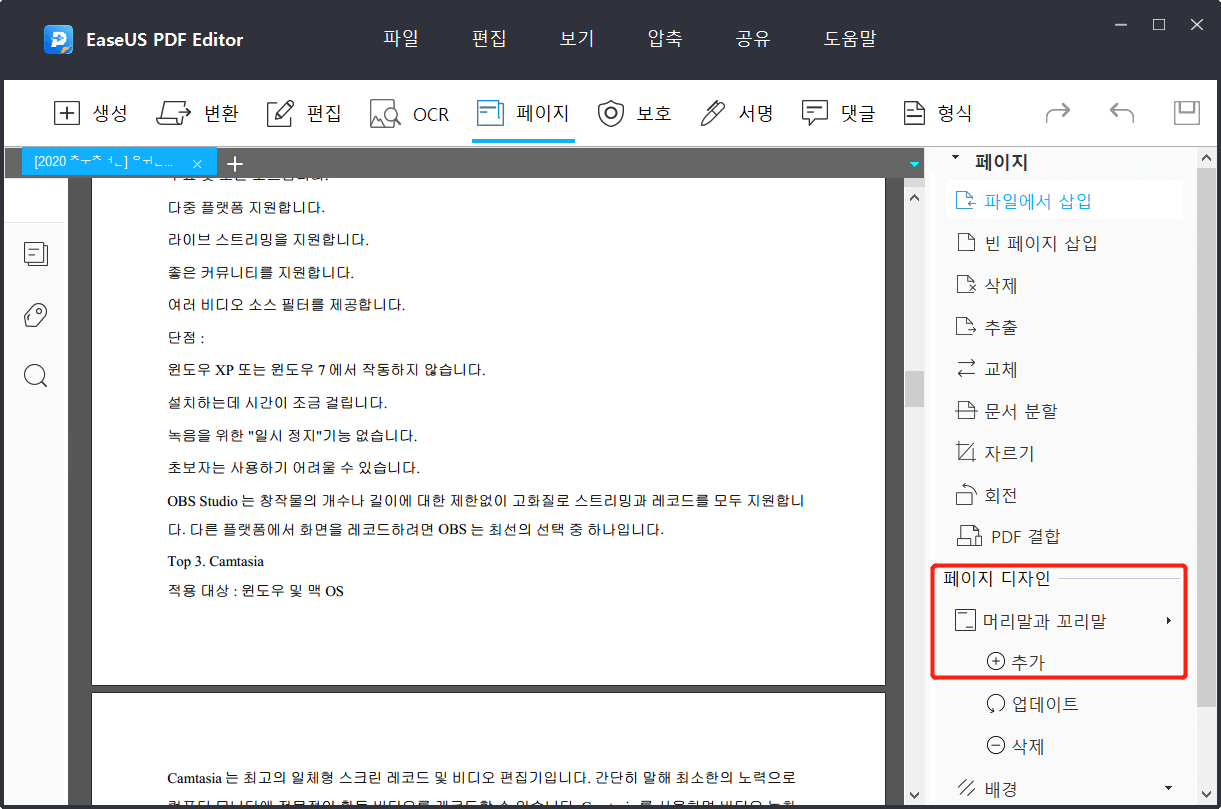Open the 도움말 (Help) menu
This screenshot has height=809, width=1221.
[849, 39]
